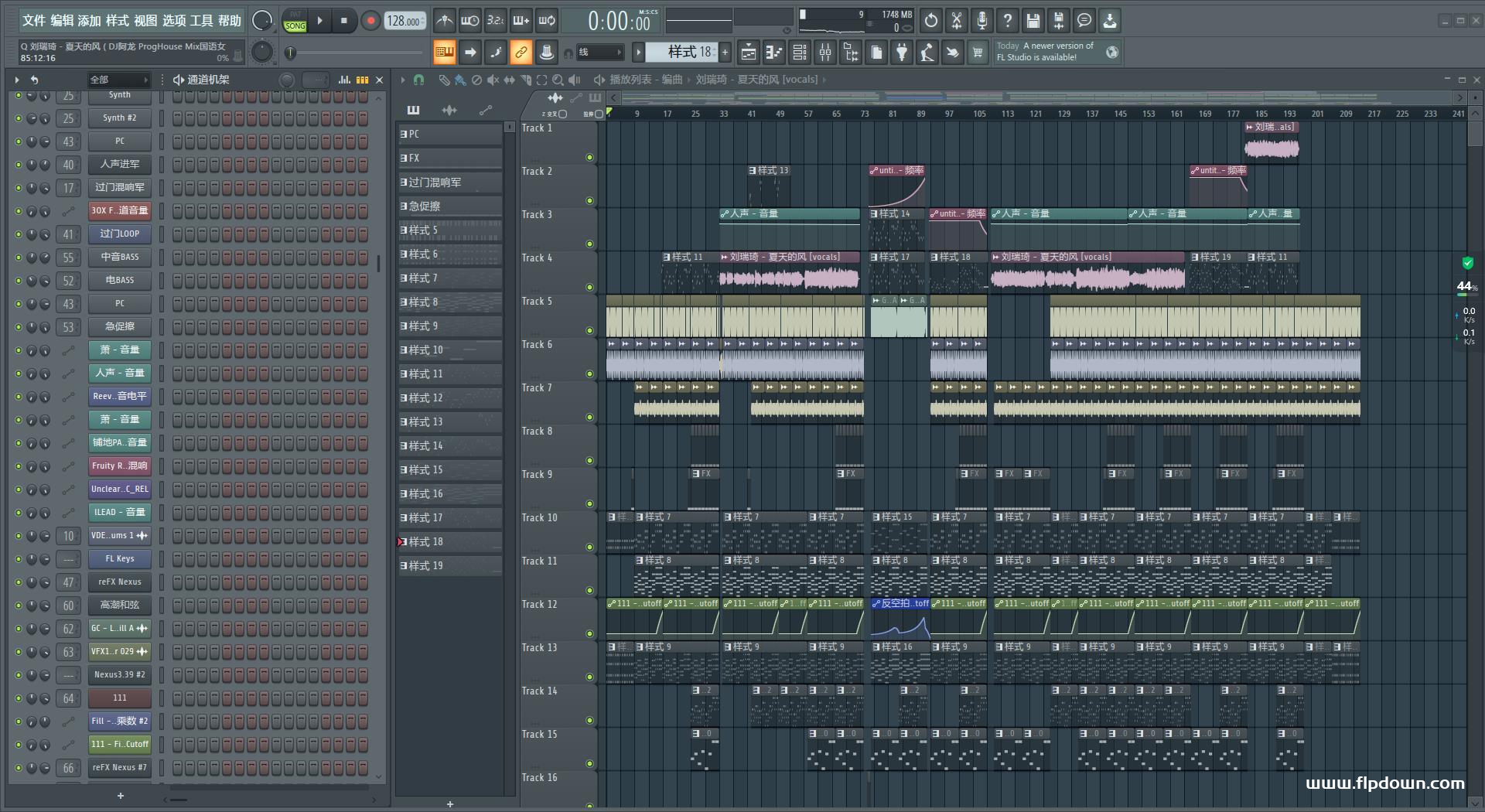The width and height of the screenshot is (1485, 812).
Task: Click the playlist scroll-left chevron
Action: tap(613, 97)
